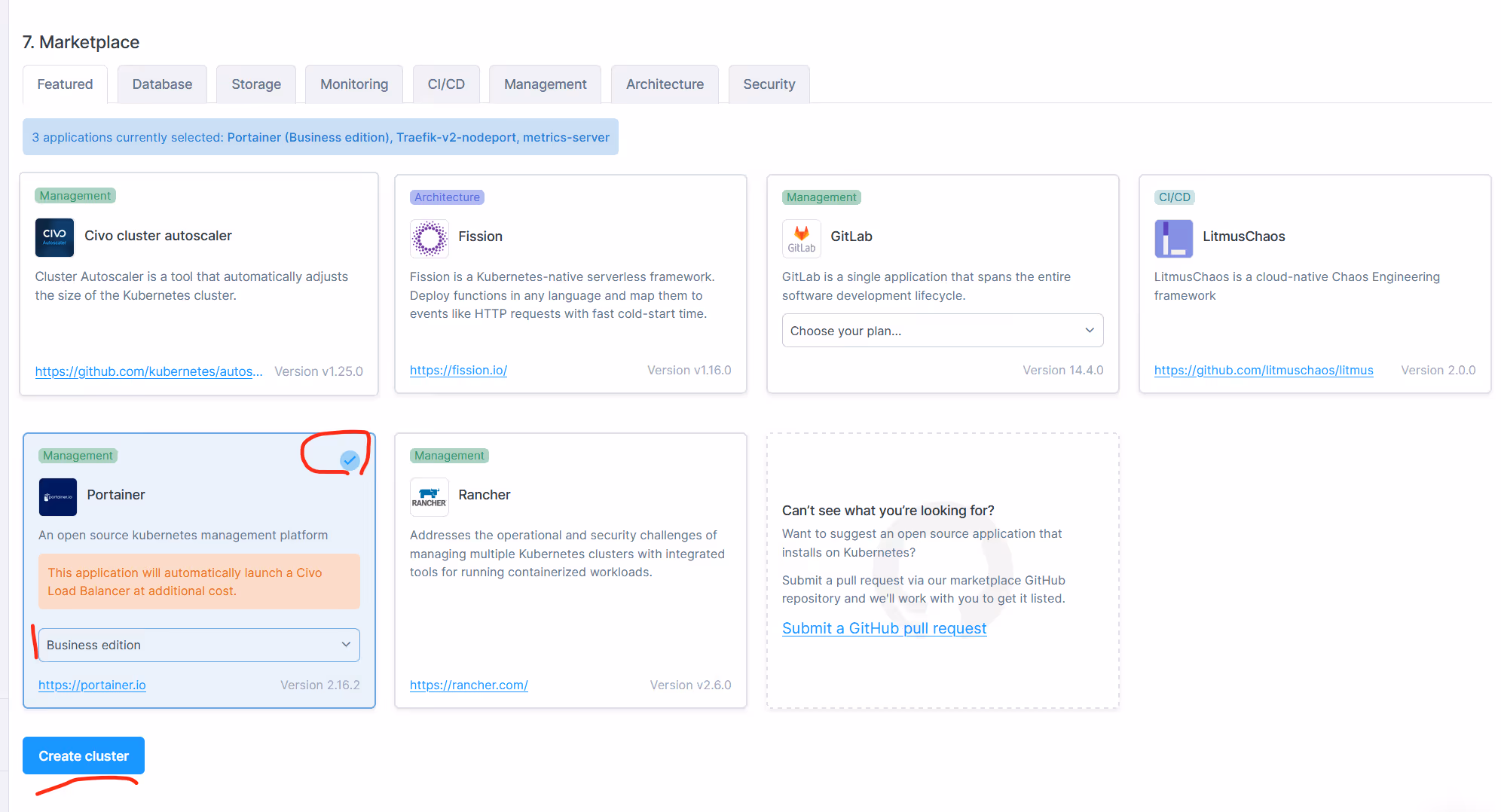Click the Fission logo icon

point(430,238)
